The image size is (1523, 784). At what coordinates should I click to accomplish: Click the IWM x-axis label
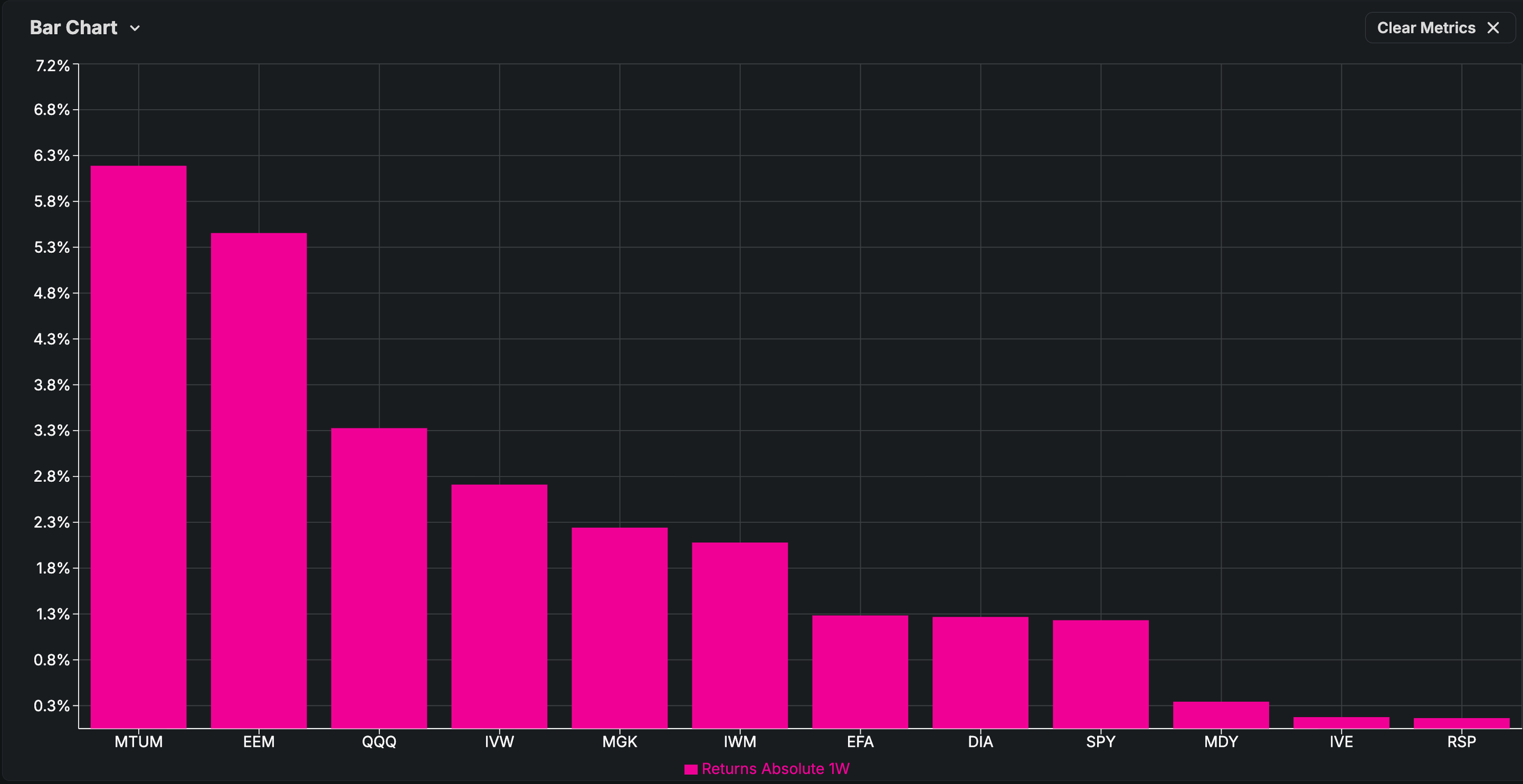click(740, 742)
